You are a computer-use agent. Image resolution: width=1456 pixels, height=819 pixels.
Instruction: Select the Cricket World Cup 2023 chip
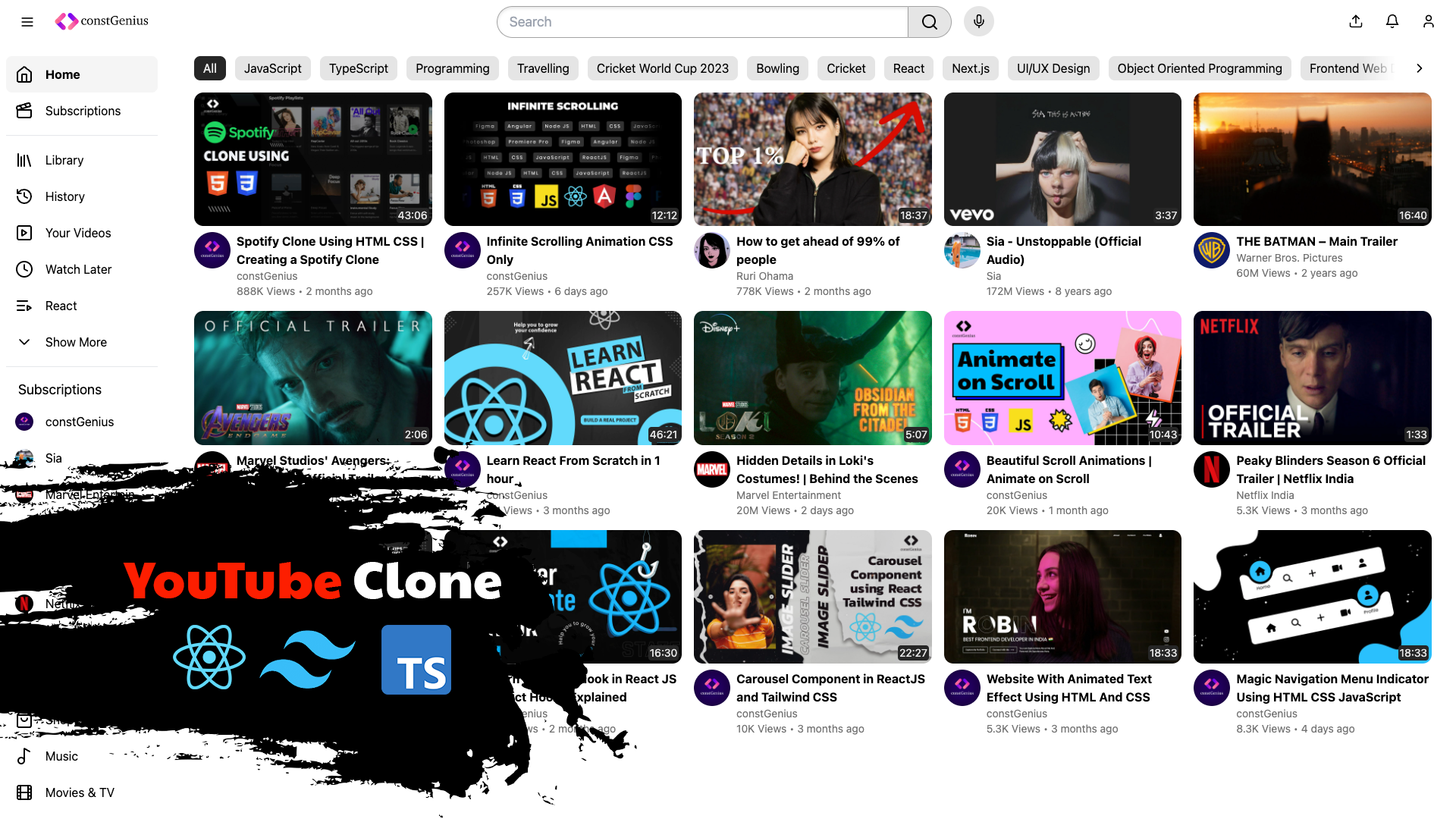click(662, 68)
